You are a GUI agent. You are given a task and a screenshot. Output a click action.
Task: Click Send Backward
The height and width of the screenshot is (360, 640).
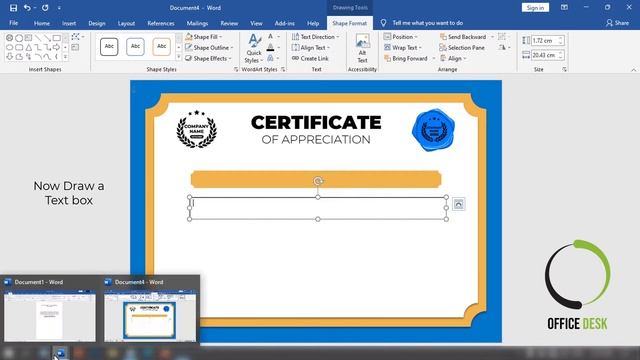(463, 37)
